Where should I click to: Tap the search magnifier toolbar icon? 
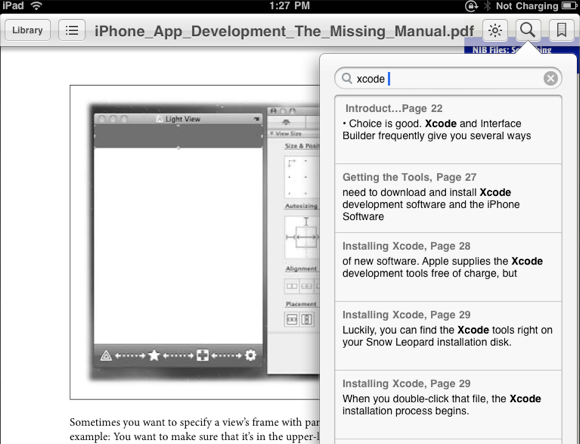click(527, 30)
